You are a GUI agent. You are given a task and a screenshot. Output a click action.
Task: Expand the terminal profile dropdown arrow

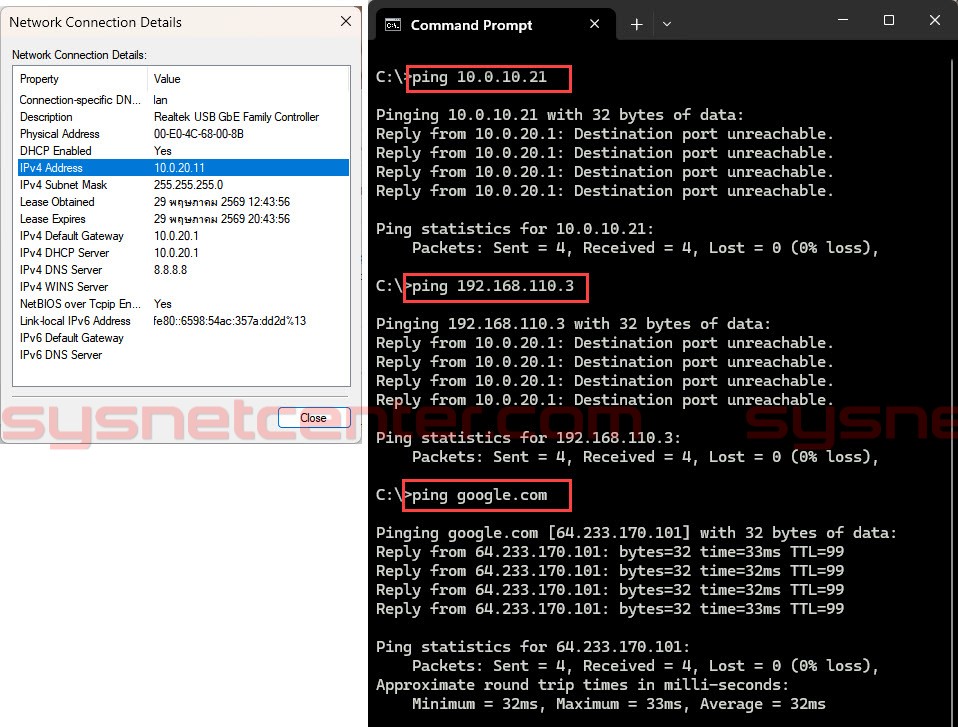667,24
